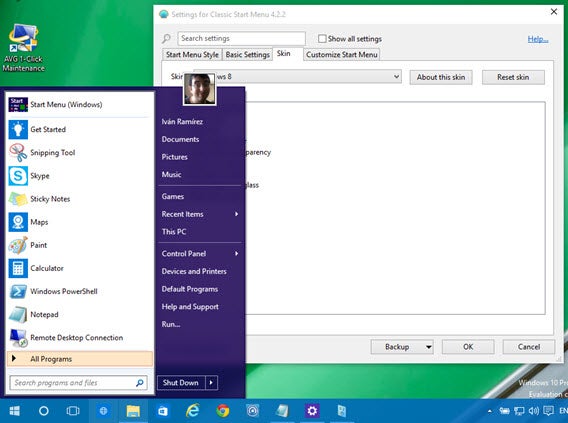The width and height of the screenshot is (568, 423).
Task: Enable Show all settings checkbox
Action: pos(322,38)
